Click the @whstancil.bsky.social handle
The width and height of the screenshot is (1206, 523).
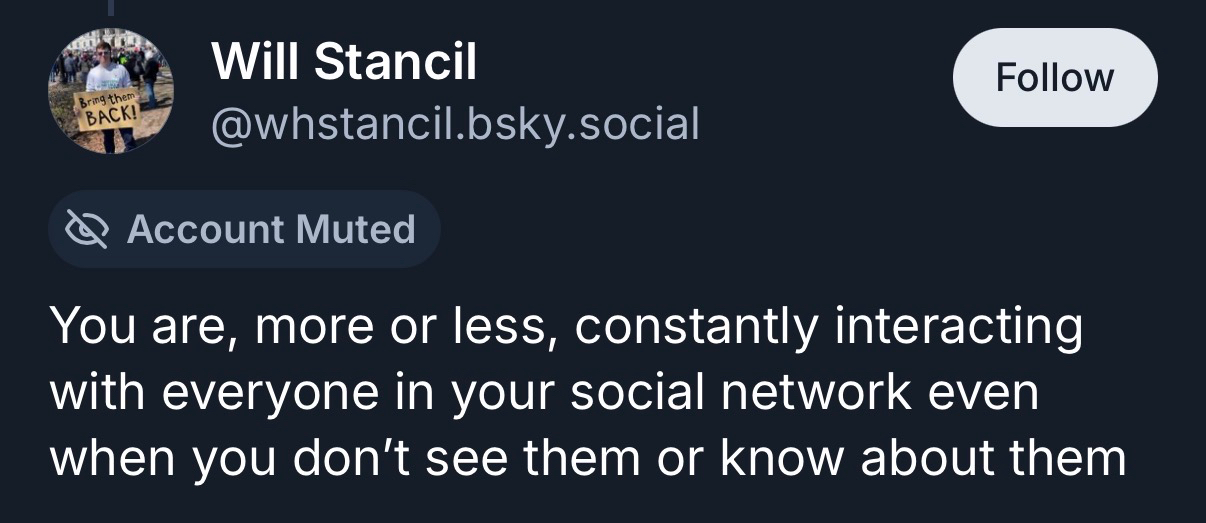pos(454,124)
